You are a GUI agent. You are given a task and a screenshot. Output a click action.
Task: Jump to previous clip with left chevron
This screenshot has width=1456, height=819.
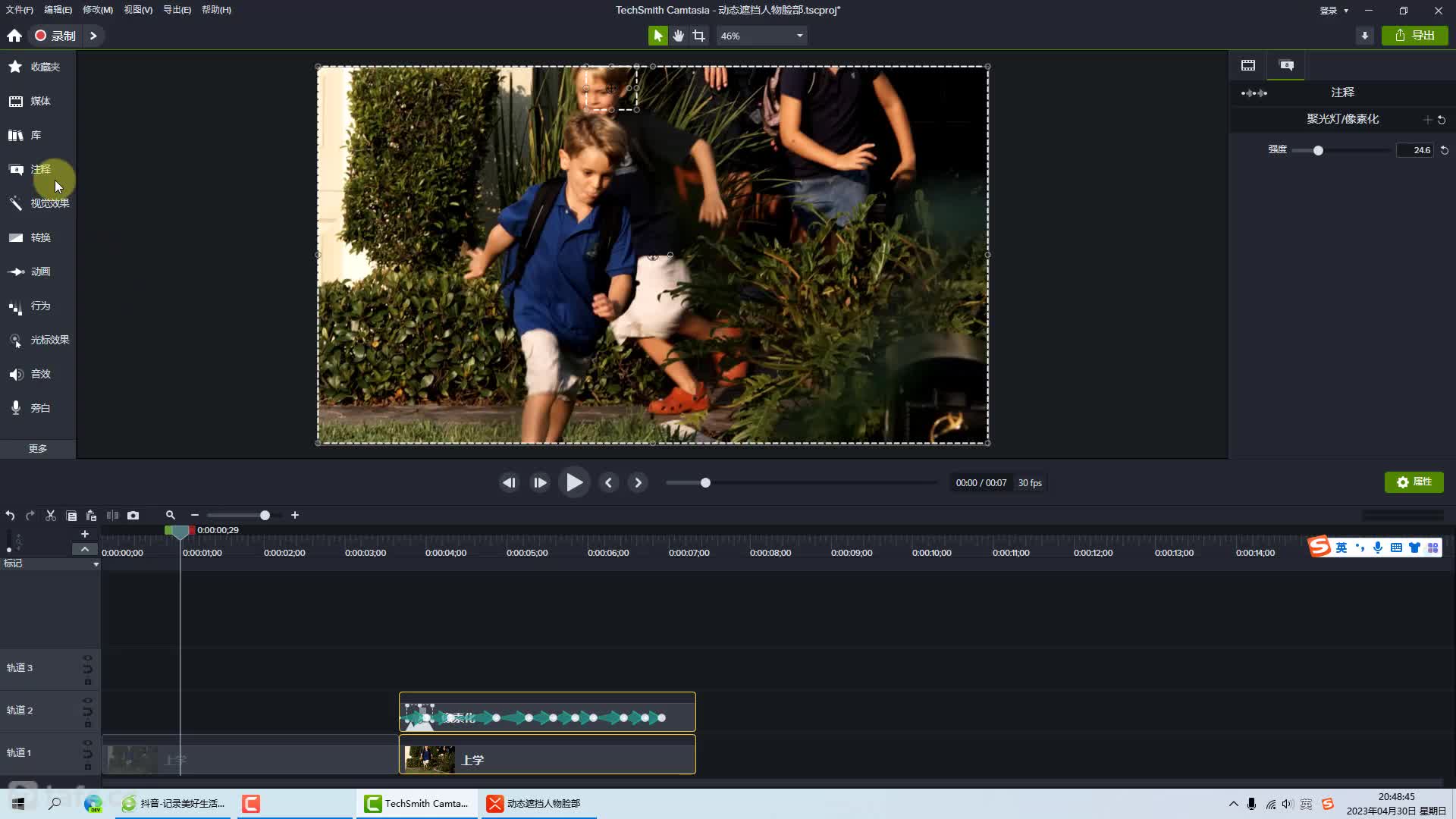click(x=608, y=482)
